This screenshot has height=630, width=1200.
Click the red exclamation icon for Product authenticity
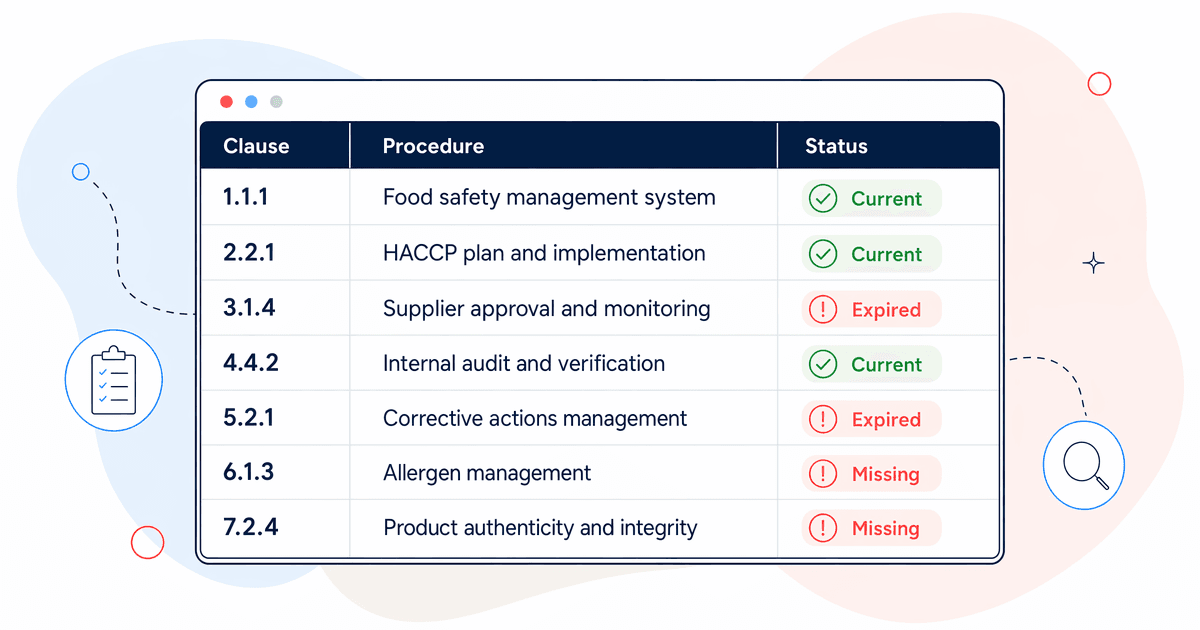822,528
